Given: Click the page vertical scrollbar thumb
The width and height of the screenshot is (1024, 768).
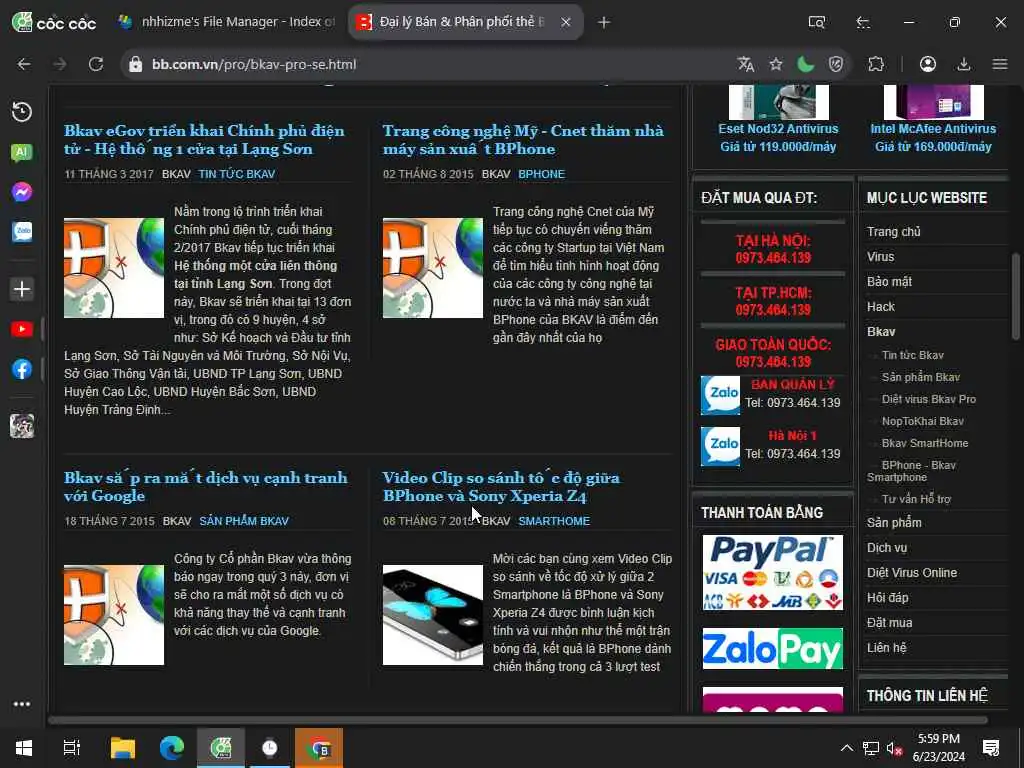Looking at the screenshot, I should pyautogui.click(x=1016, y=295).
